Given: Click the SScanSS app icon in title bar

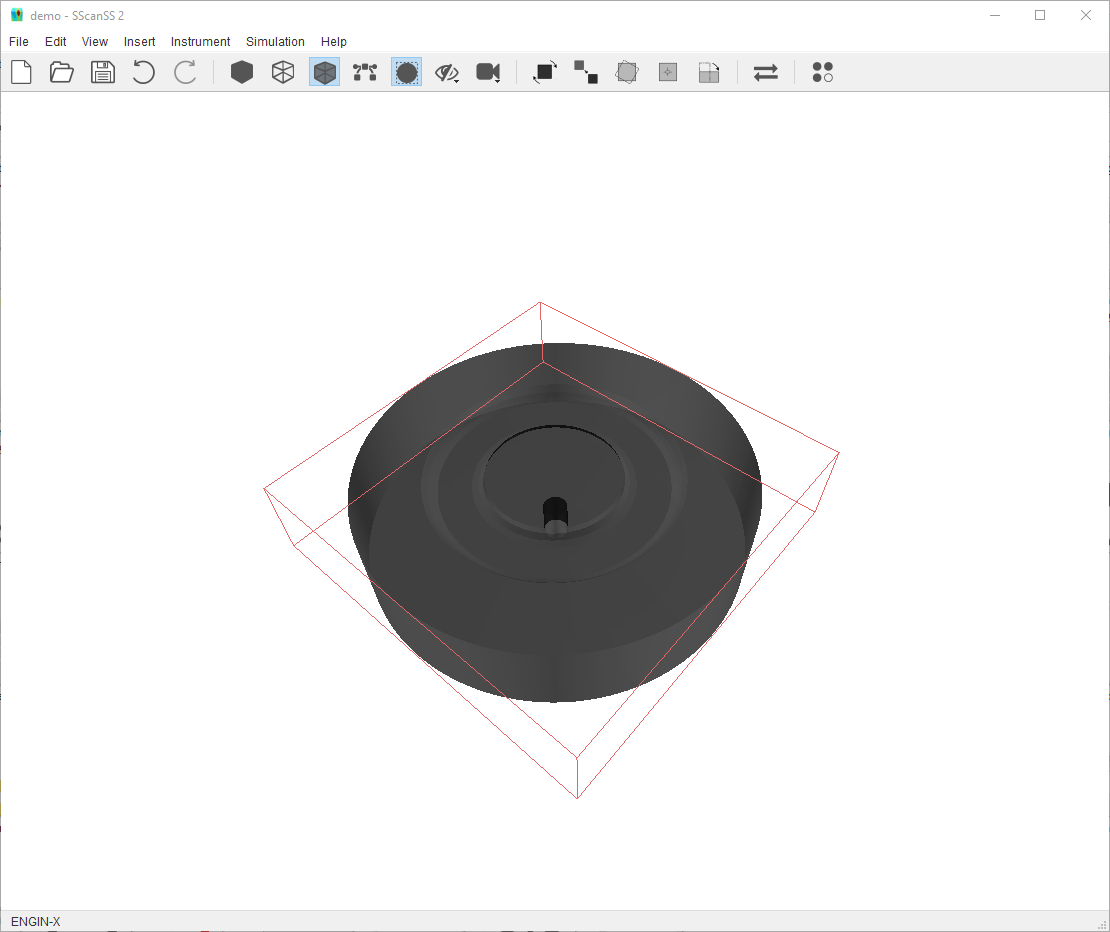Looking at the screenshot, I should click(16, 15).
